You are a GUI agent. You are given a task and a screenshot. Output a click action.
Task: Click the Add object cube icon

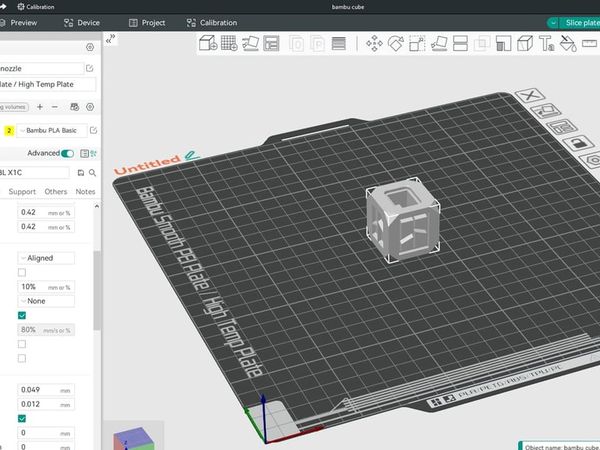207,43
